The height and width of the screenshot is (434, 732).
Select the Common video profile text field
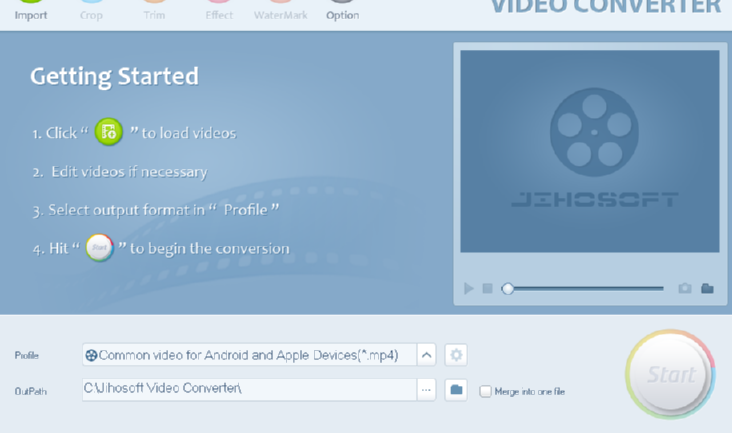249,355
